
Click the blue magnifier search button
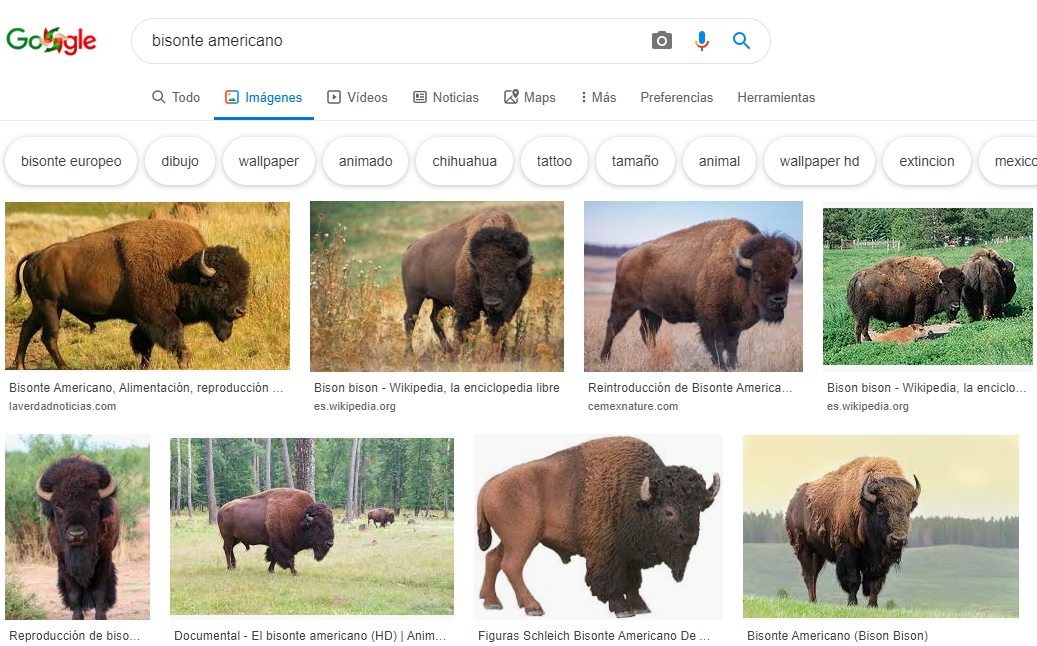point(741,41)
